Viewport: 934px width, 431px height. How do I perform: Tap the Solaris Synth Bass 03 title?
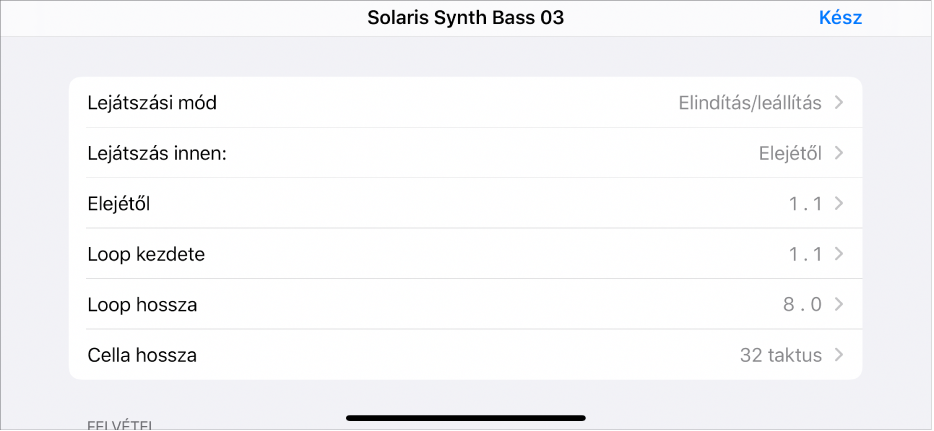466,18
